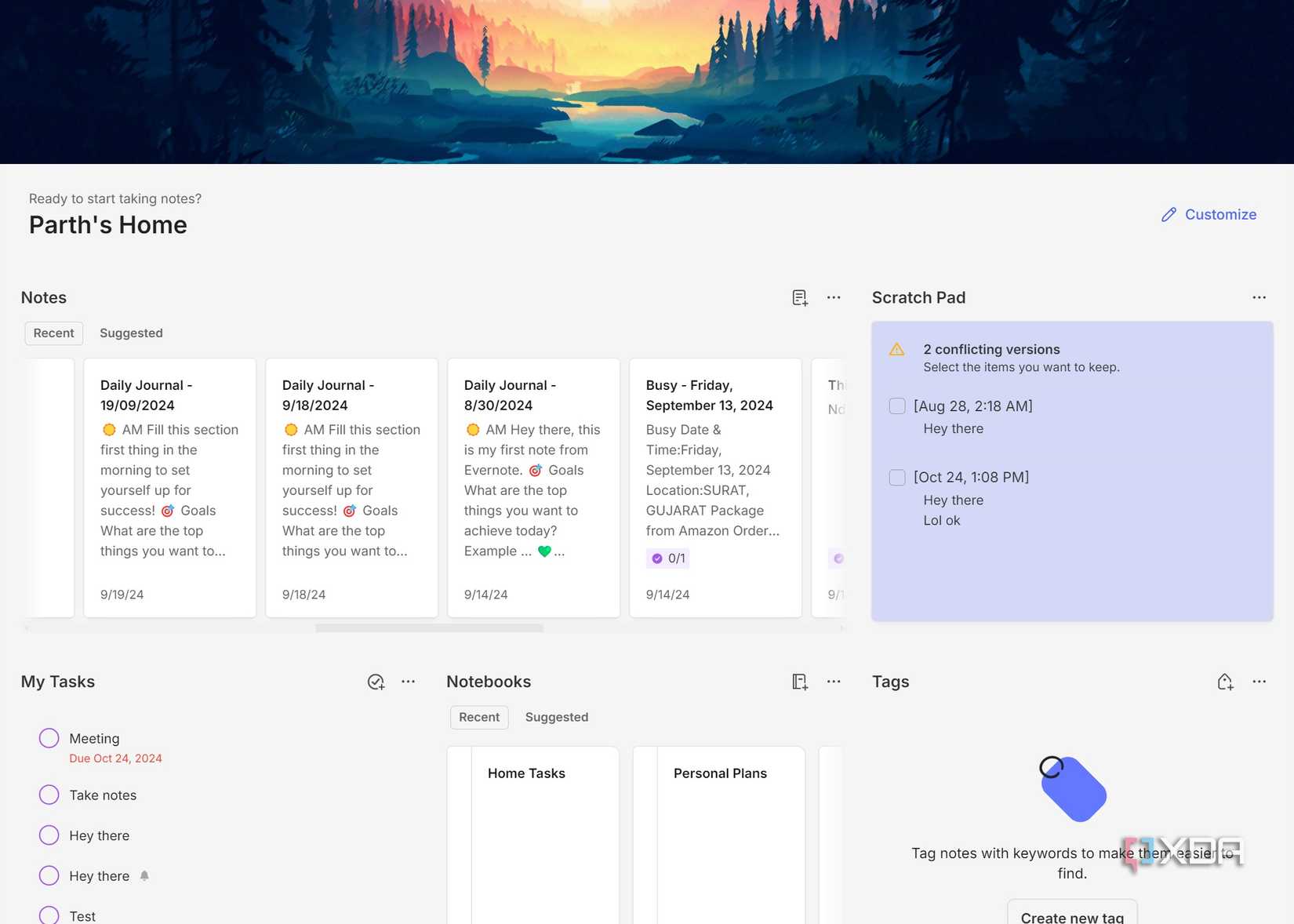Switch Notebooks to the Suggested tab
The image size is (1294, 924).
pyautogui.click(x=557, y=717)
